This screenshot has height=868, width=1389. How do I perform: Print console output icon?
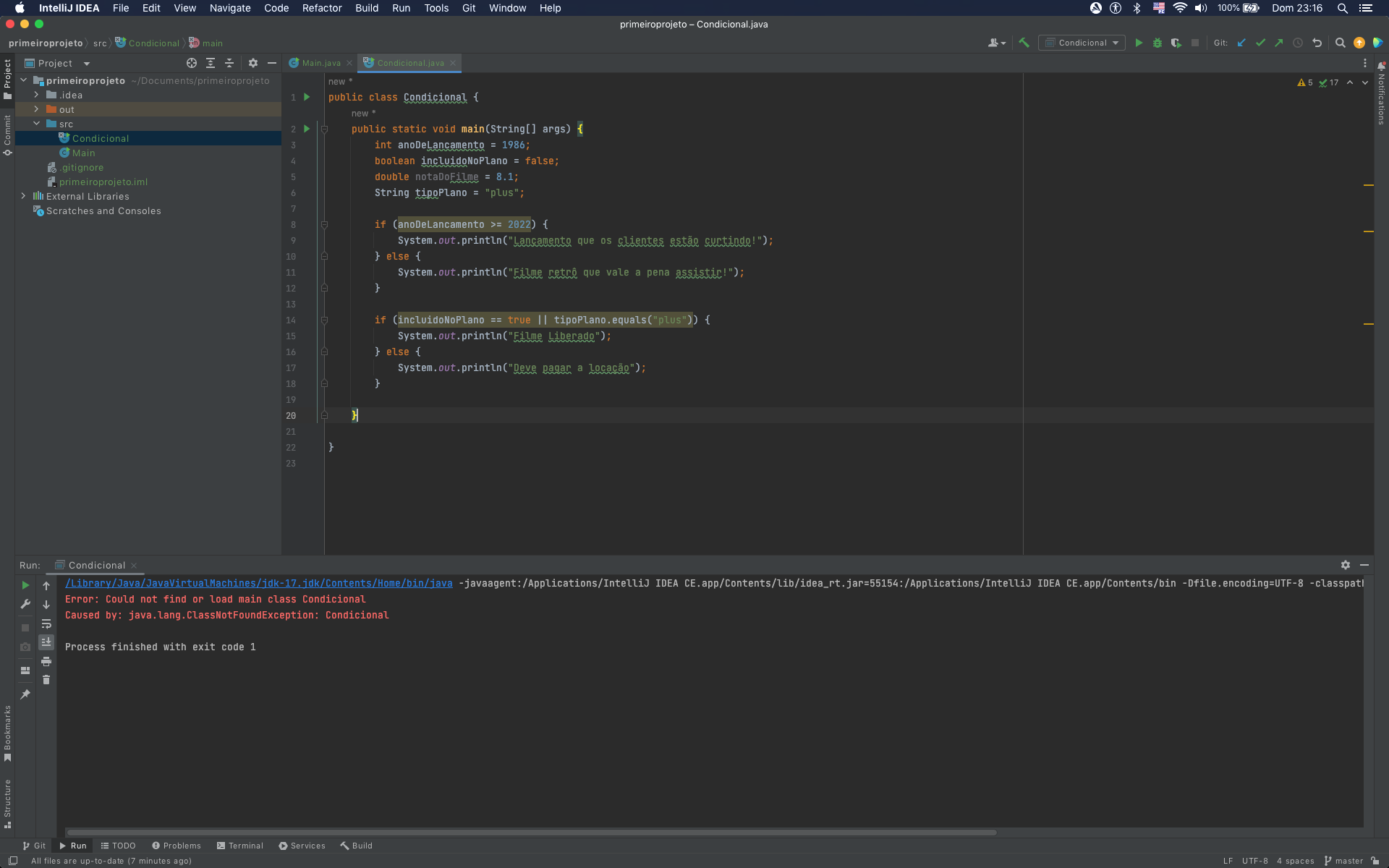[x=46, y=661]
